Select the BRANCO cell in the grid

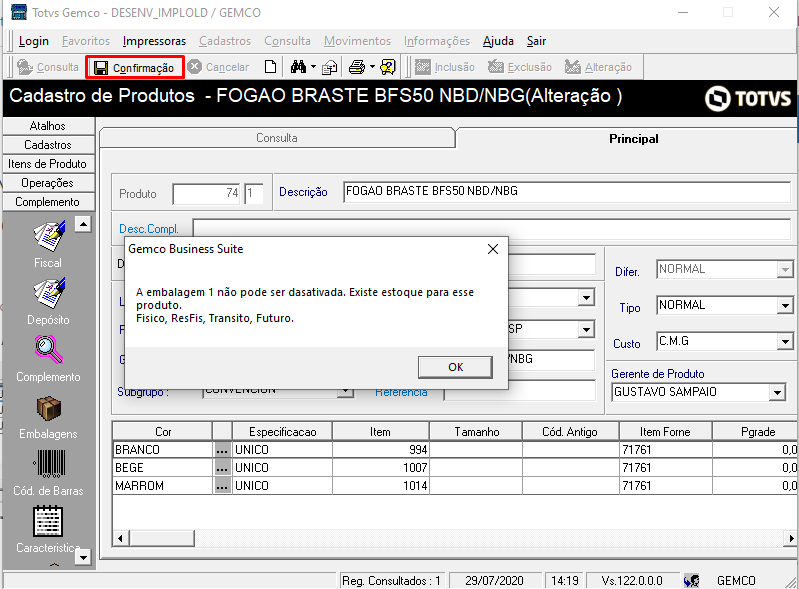point(163,450)
